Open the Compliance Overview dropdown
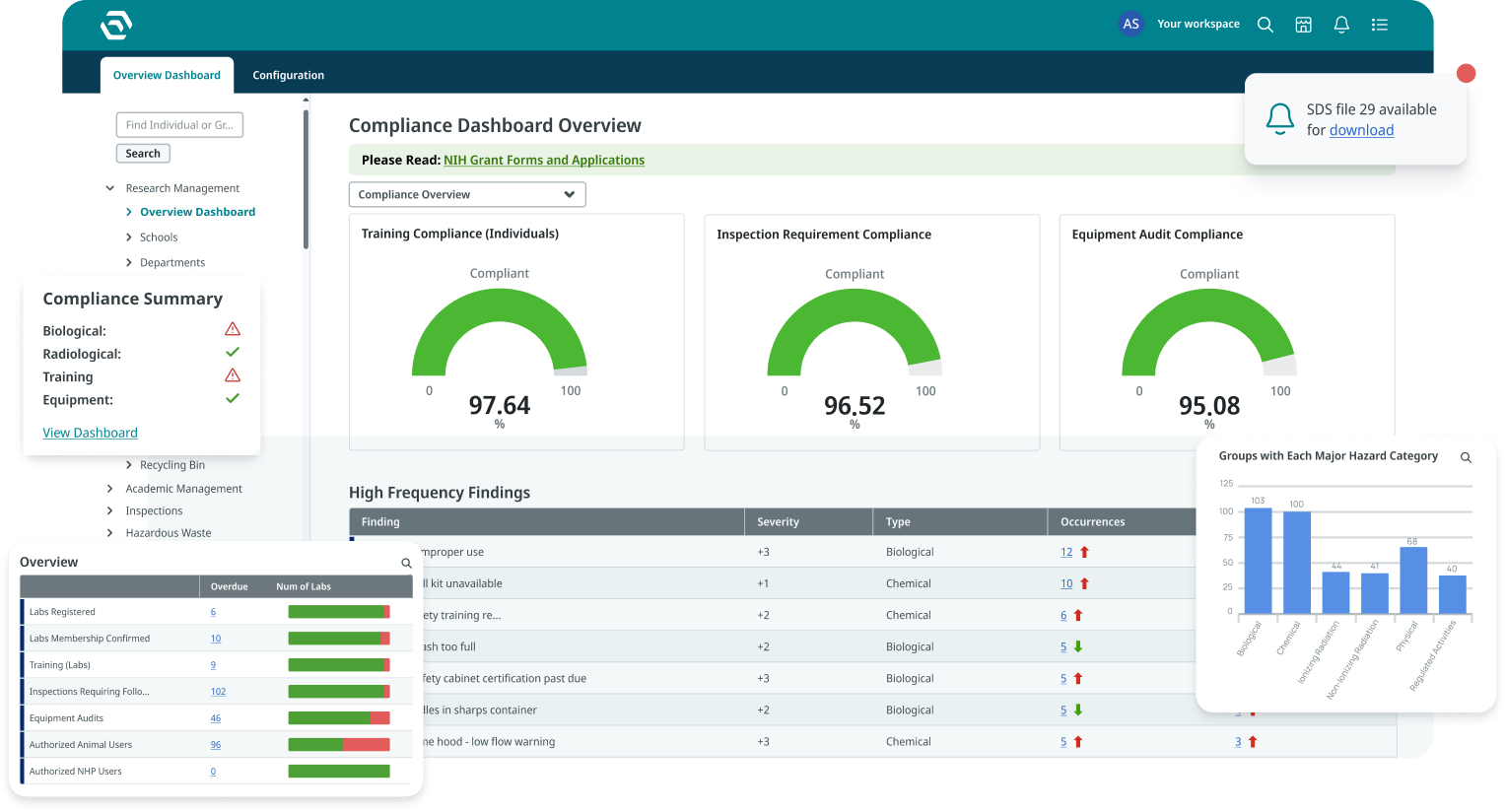Image resolution: width=1505 pixels, height=812 pixels. click(x=467, y=195)
